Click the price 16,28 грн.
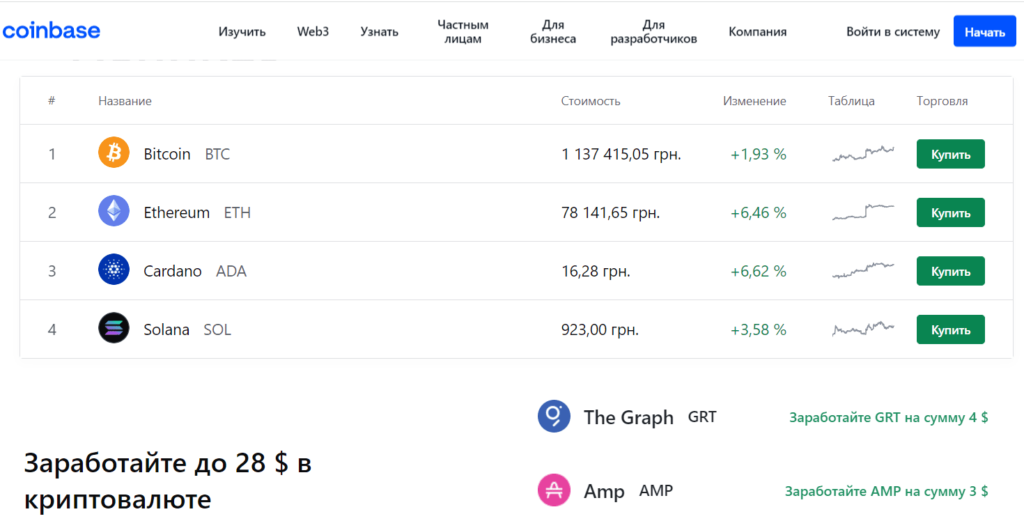 tap(596, 272)
